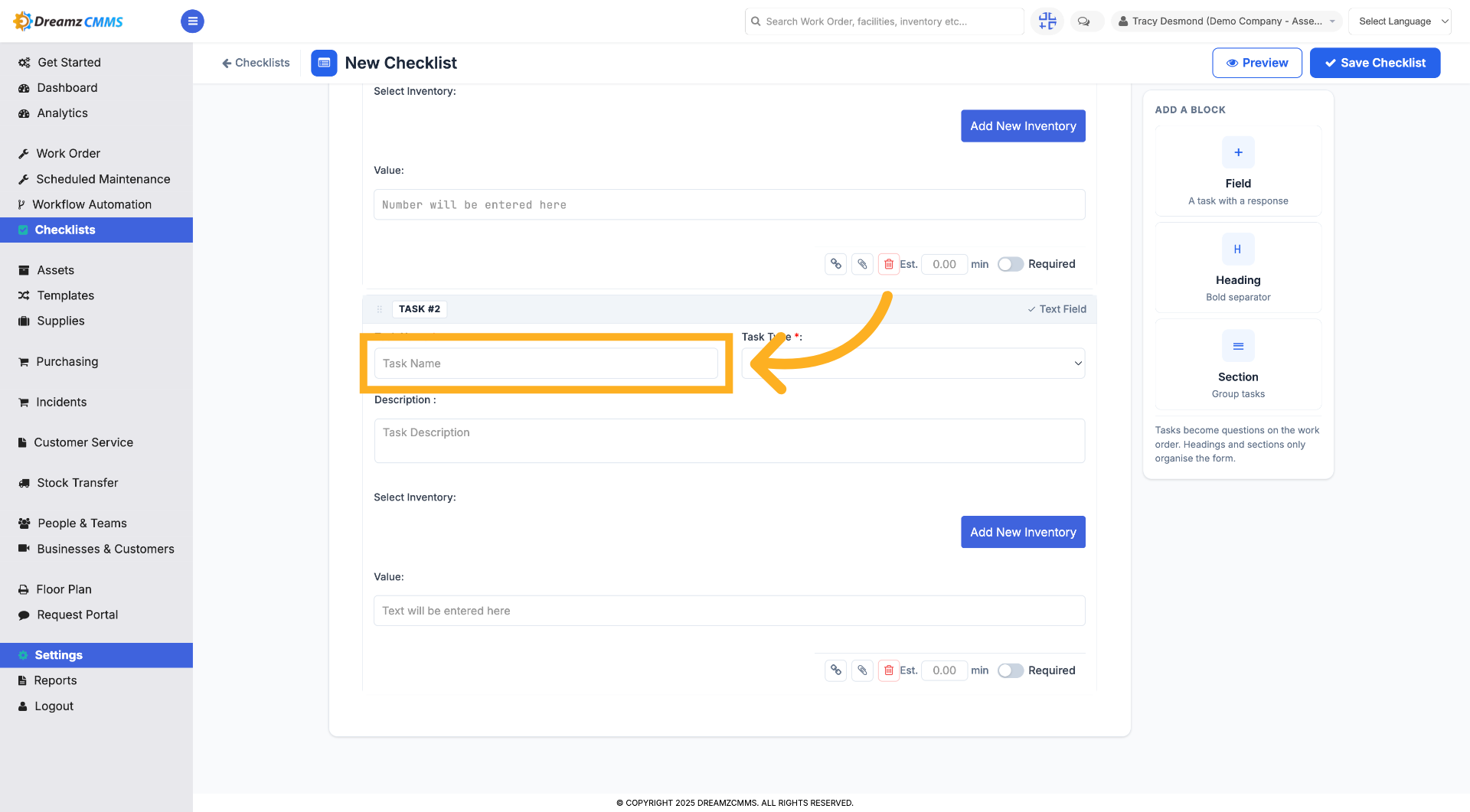This screenshot has width=1470, height=812.
Task: Click the Text Field type indicator
Action: pos(1057,309)
